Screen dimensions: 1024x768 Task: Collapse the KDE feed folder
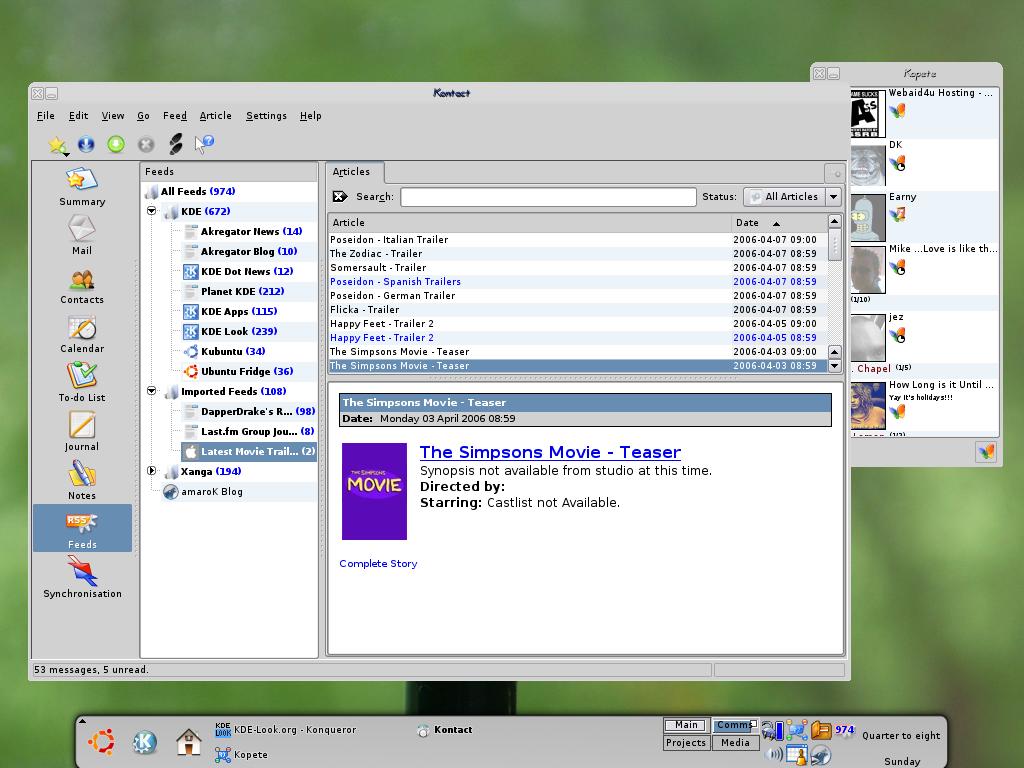[x=152, y=211]
